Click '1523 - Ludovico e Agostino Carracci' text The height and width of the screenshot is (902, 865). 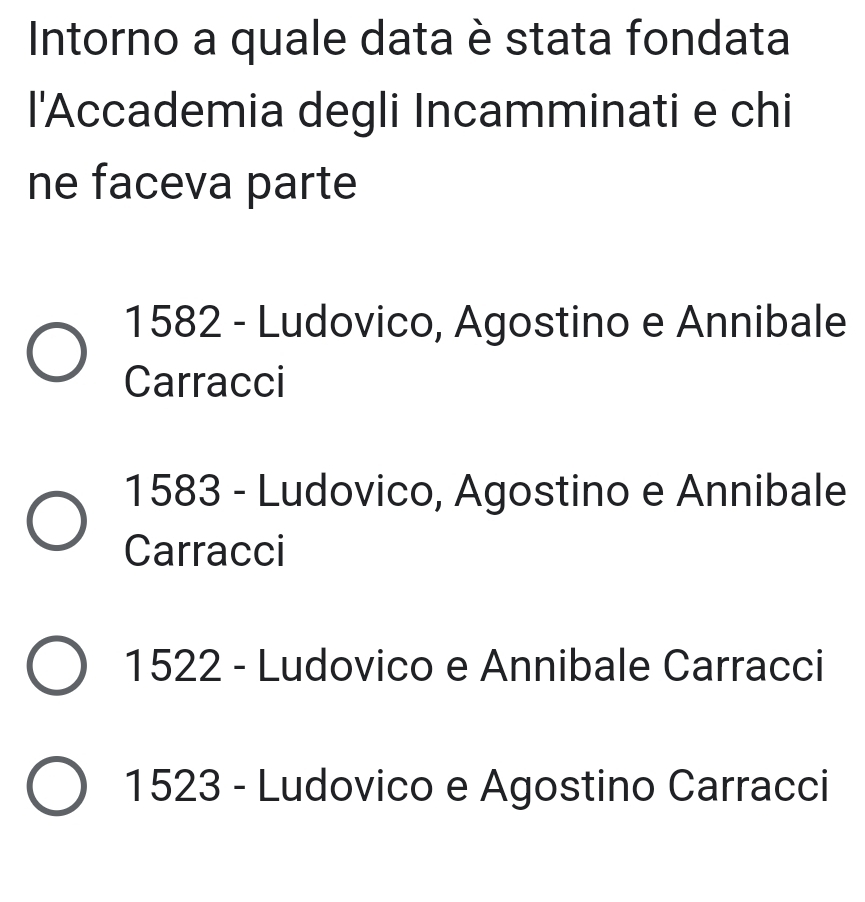tap(477, 786)
